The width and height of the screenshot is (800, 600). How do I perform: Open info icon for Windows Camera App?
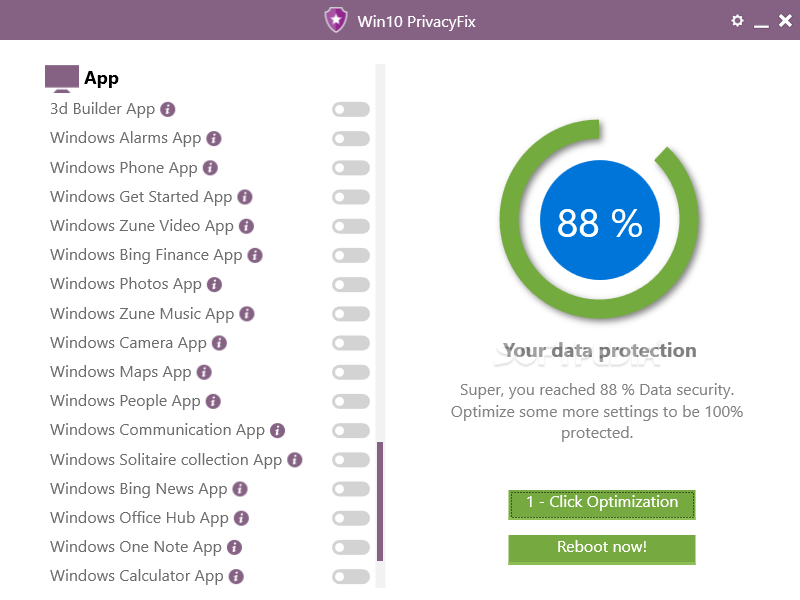coord(219,343)
